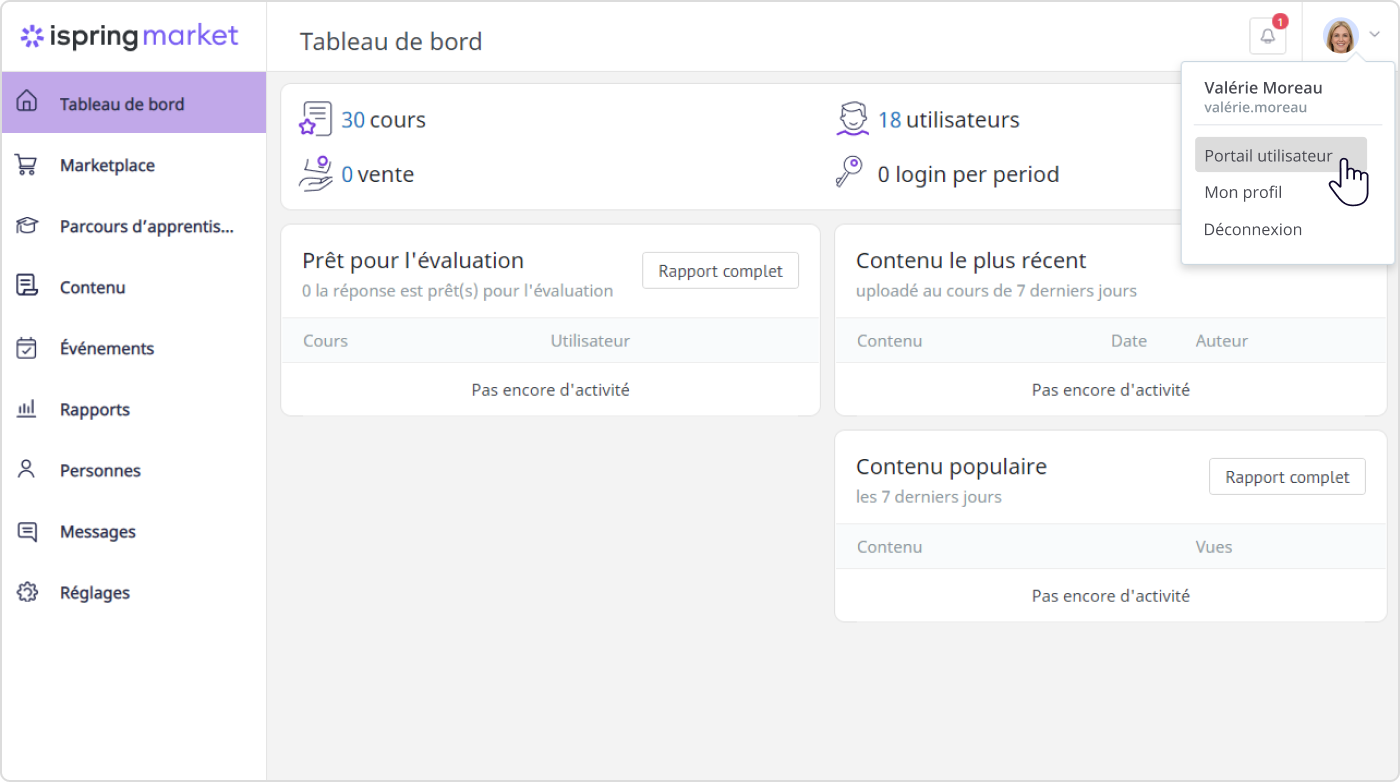
Task: Click the Tableau de bord home icon
Action: 27,102
